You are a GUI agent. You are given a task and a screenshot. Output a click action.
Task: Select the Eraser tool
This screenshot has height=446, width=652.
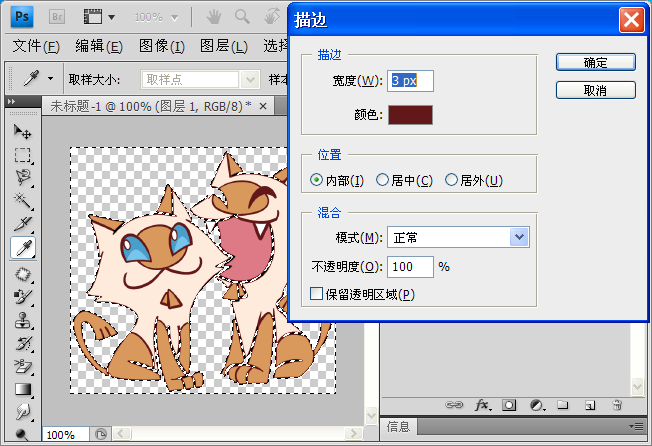(22, 366)
